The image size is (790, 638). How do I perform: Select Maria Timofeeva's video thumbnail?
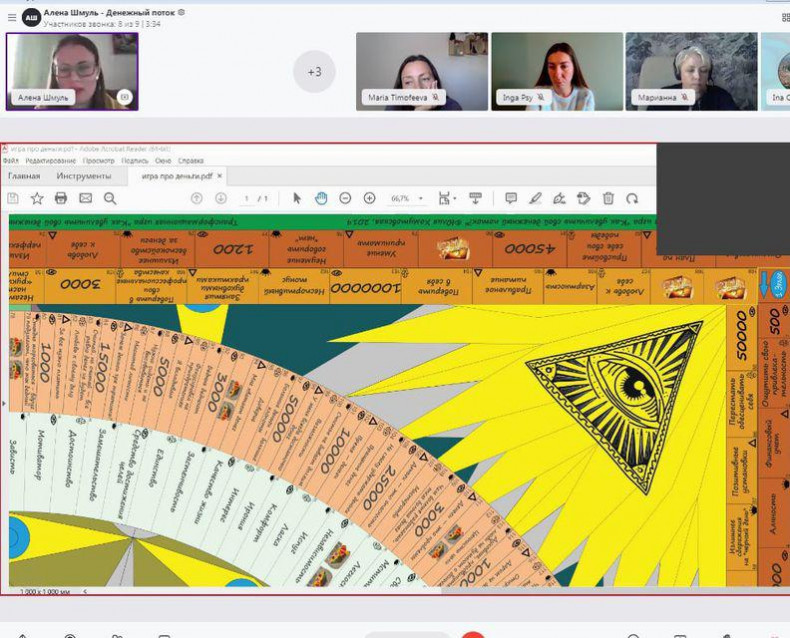(422, 70)
